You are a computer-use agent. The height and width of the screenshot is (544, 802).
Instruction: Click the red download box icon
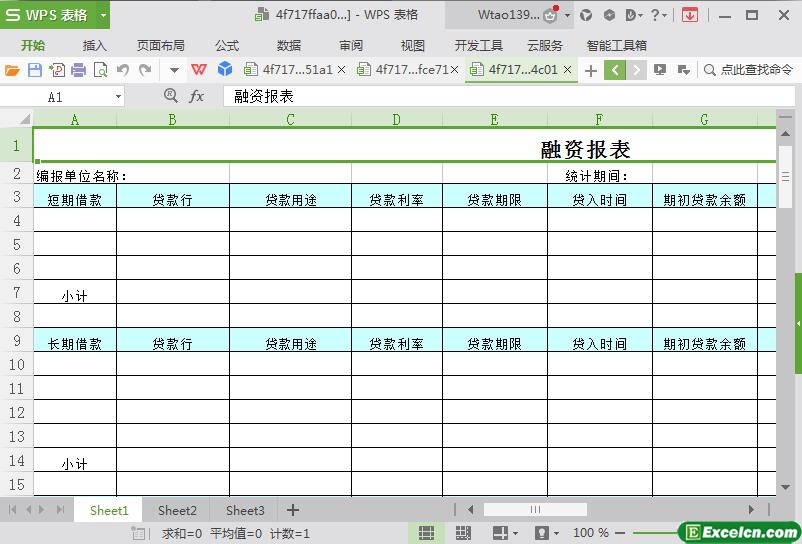click(689, 15)
